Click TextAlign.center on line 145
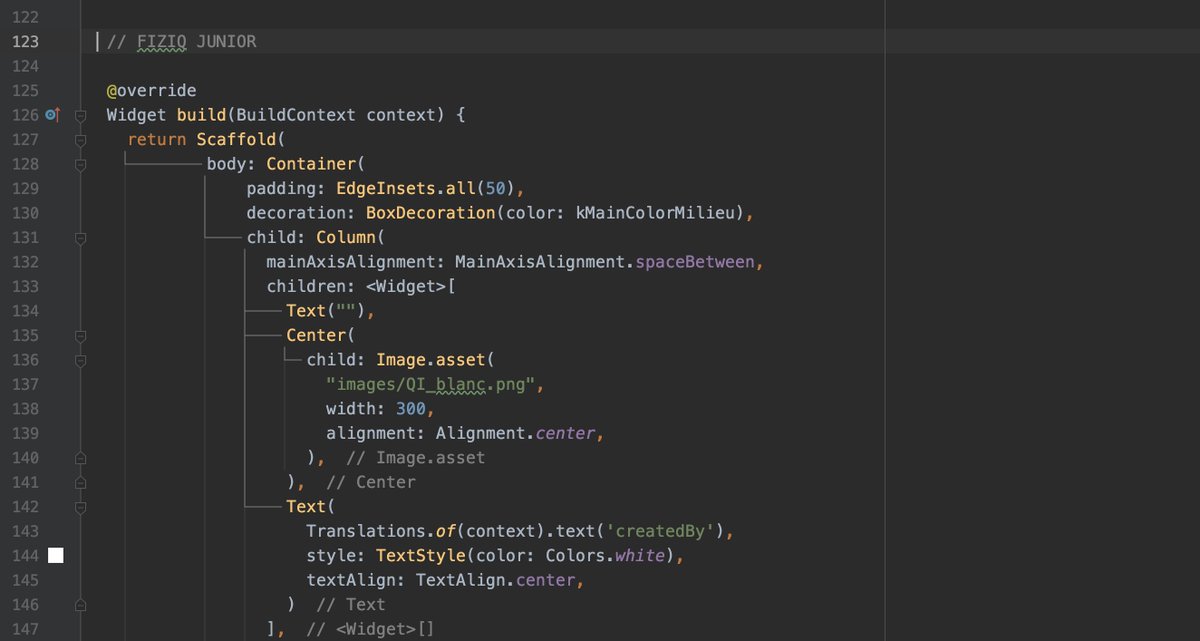The width and height of the screenshot is (1200, 641). point(495,580)
